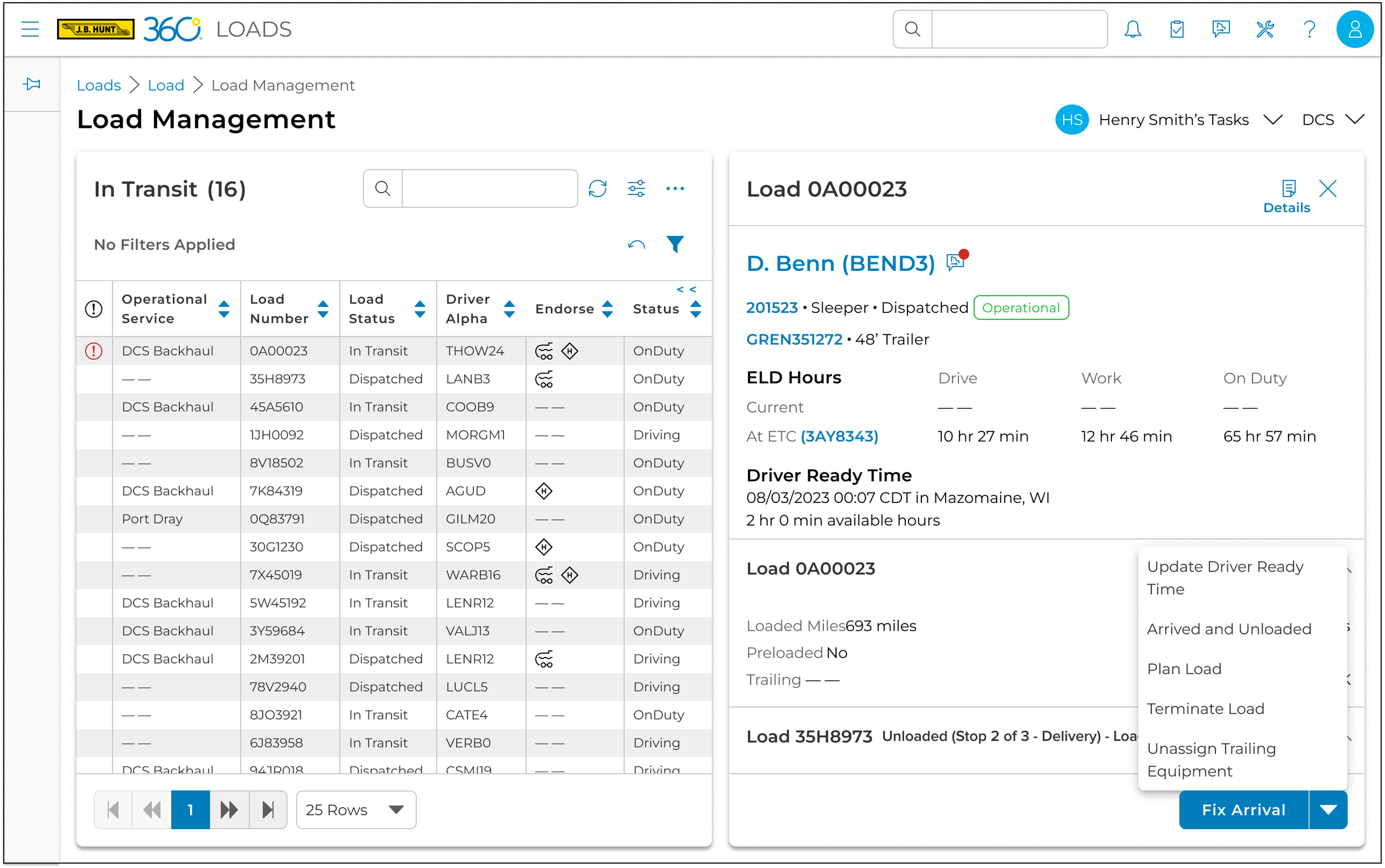This screenshot has width=1385, height=868.
Task: Pin the left sidebar with the pin icon
Action: point(32,83)
